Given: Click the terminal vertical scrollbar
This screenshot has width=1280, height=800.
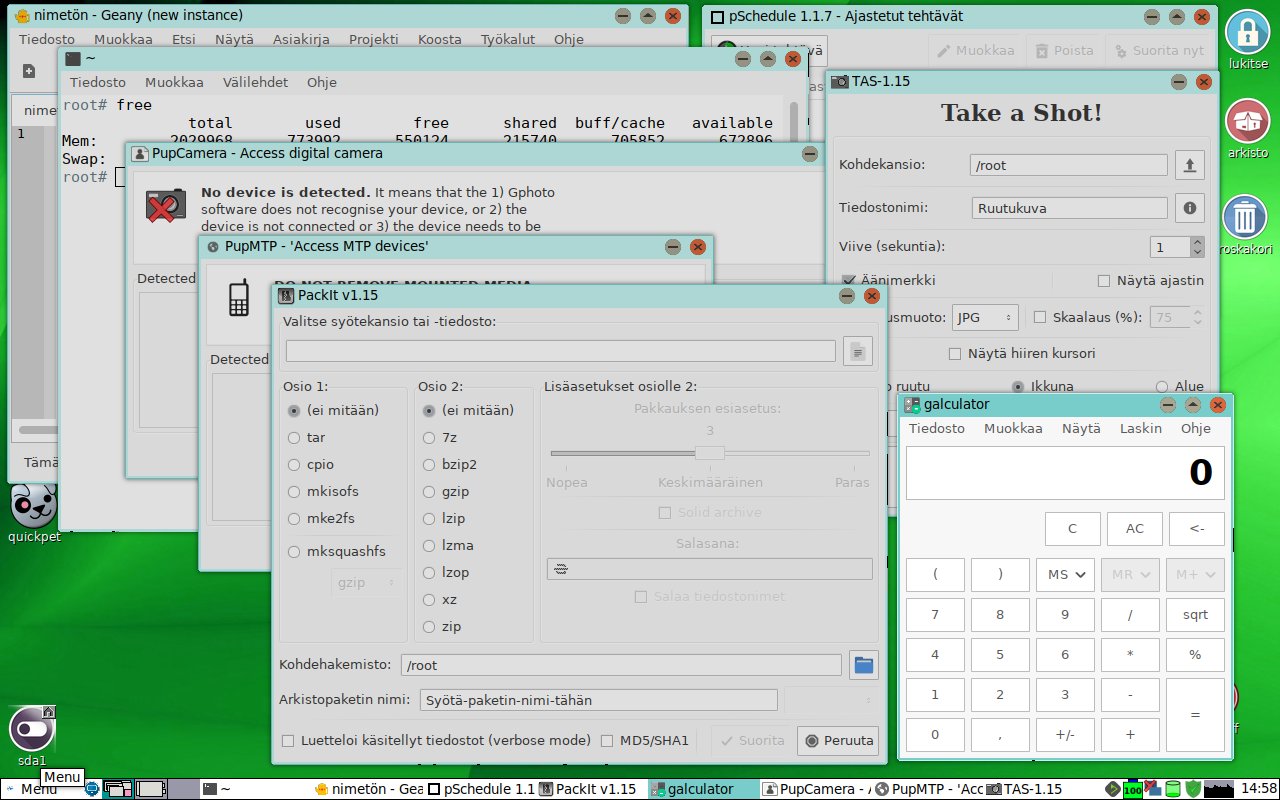Looking at the screenshot, I should point(796,122).
